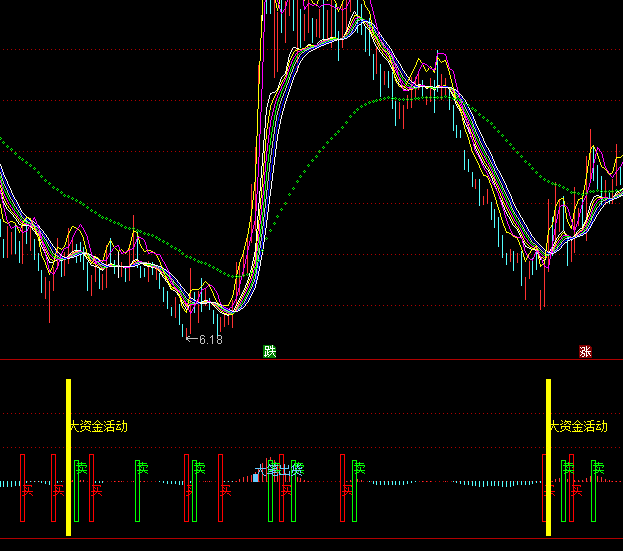Viewport: 623px width, 551px height.
Task: Click the 6.18 lowest price label
Action: coord(210,340)
